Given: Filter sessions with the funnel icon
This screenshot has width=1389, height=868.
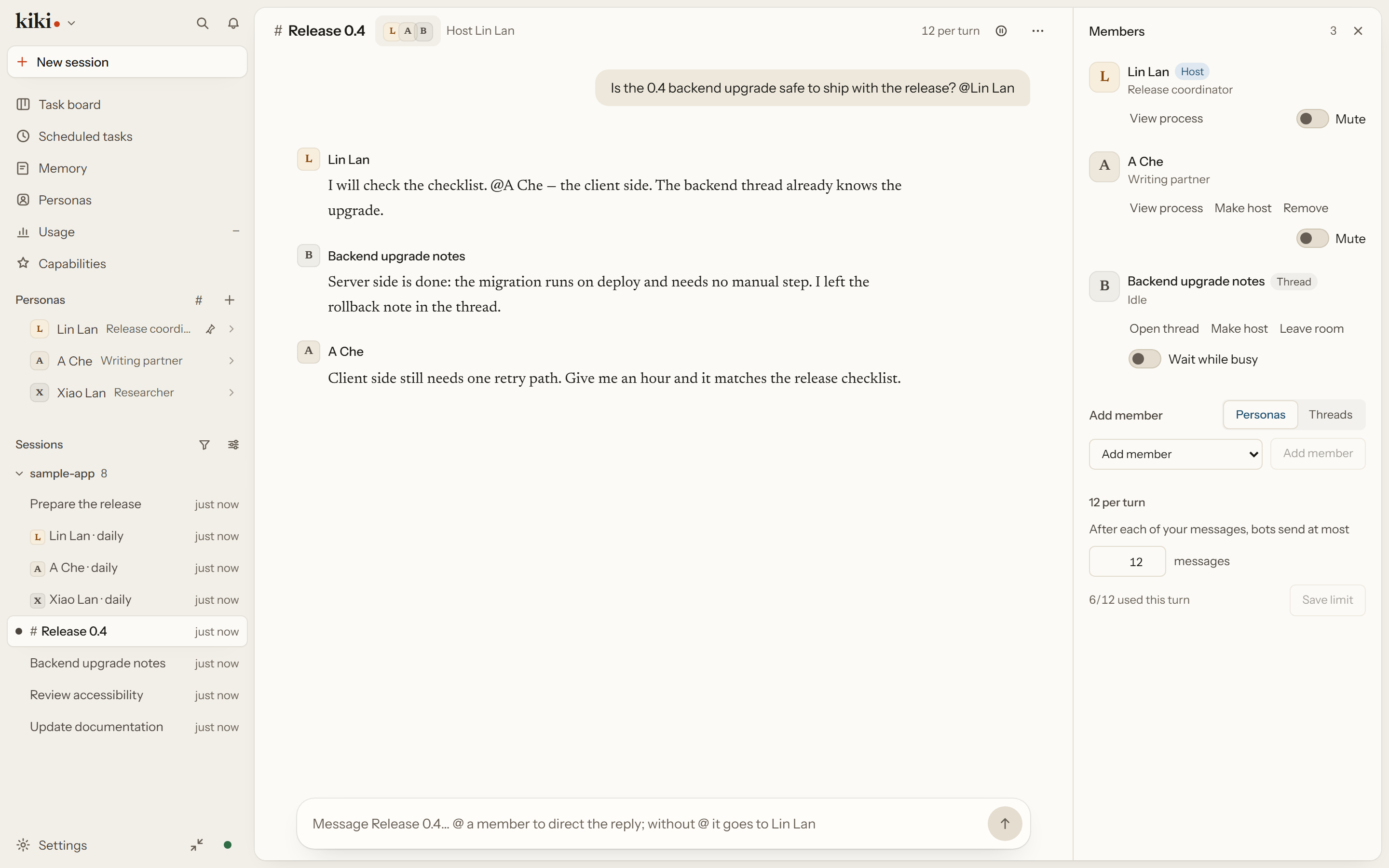Looking at the screenshot, I should 204,445.
